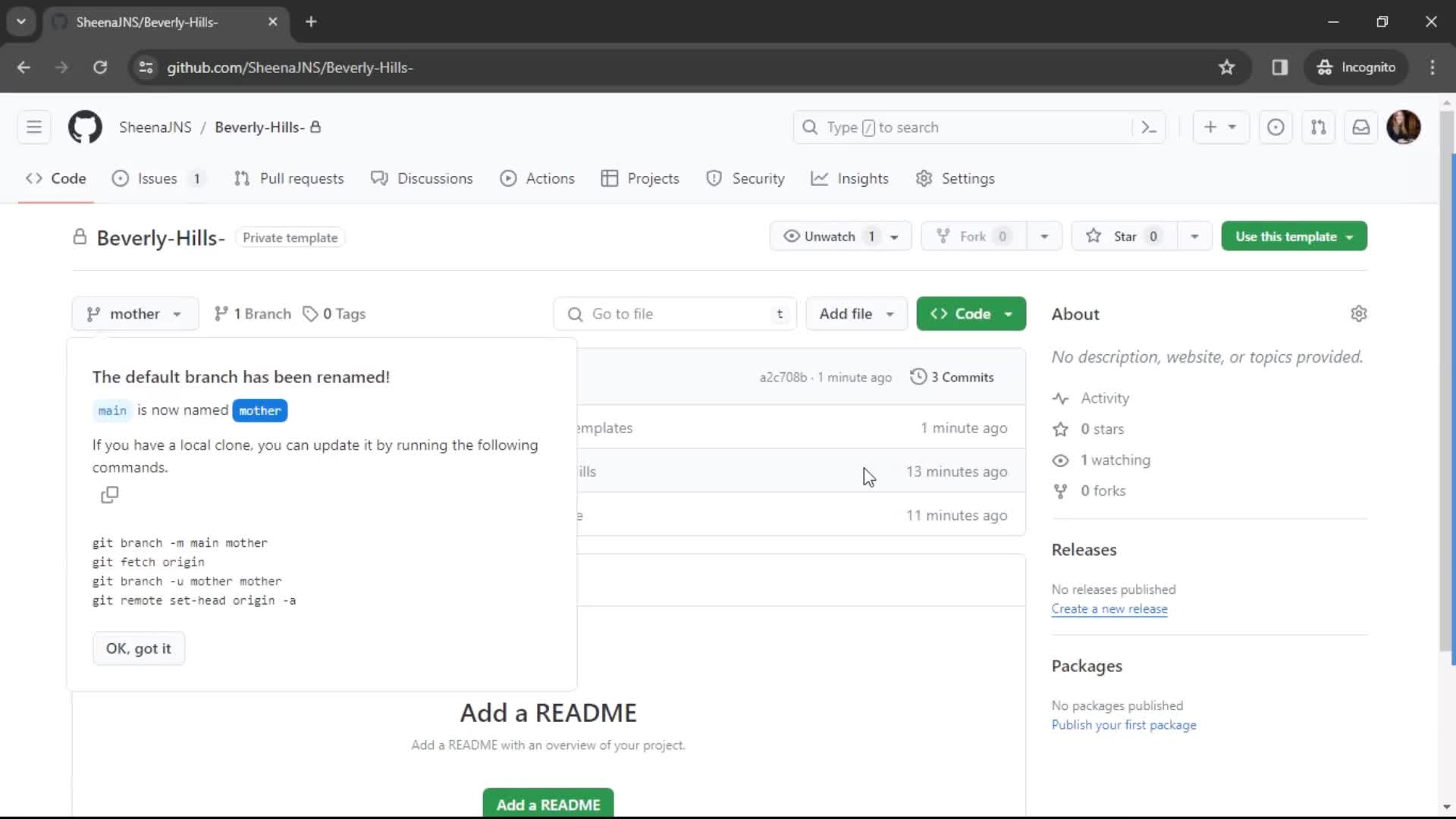The width and height of the screenshot is (1456, 819).
Task: Open the Releases heading link
Action: tap(1084, 550)
